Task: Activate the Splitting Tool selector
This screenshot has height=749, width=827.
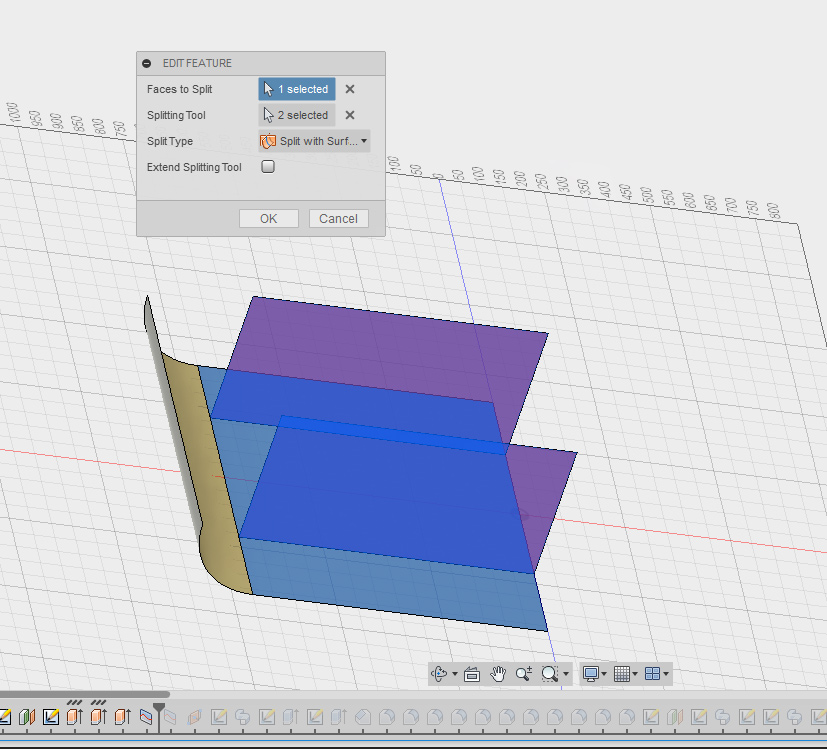Action: [x=297, y=115]
